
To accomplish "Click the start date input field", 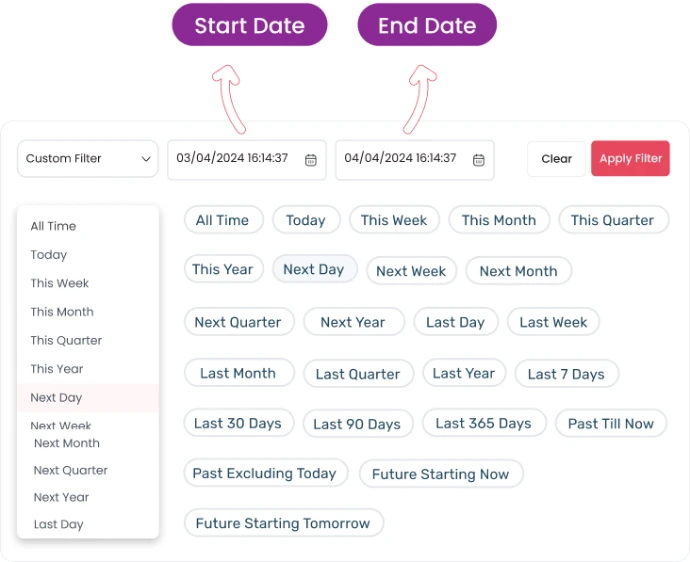I will pyautogui.click(x=232, y=159).
